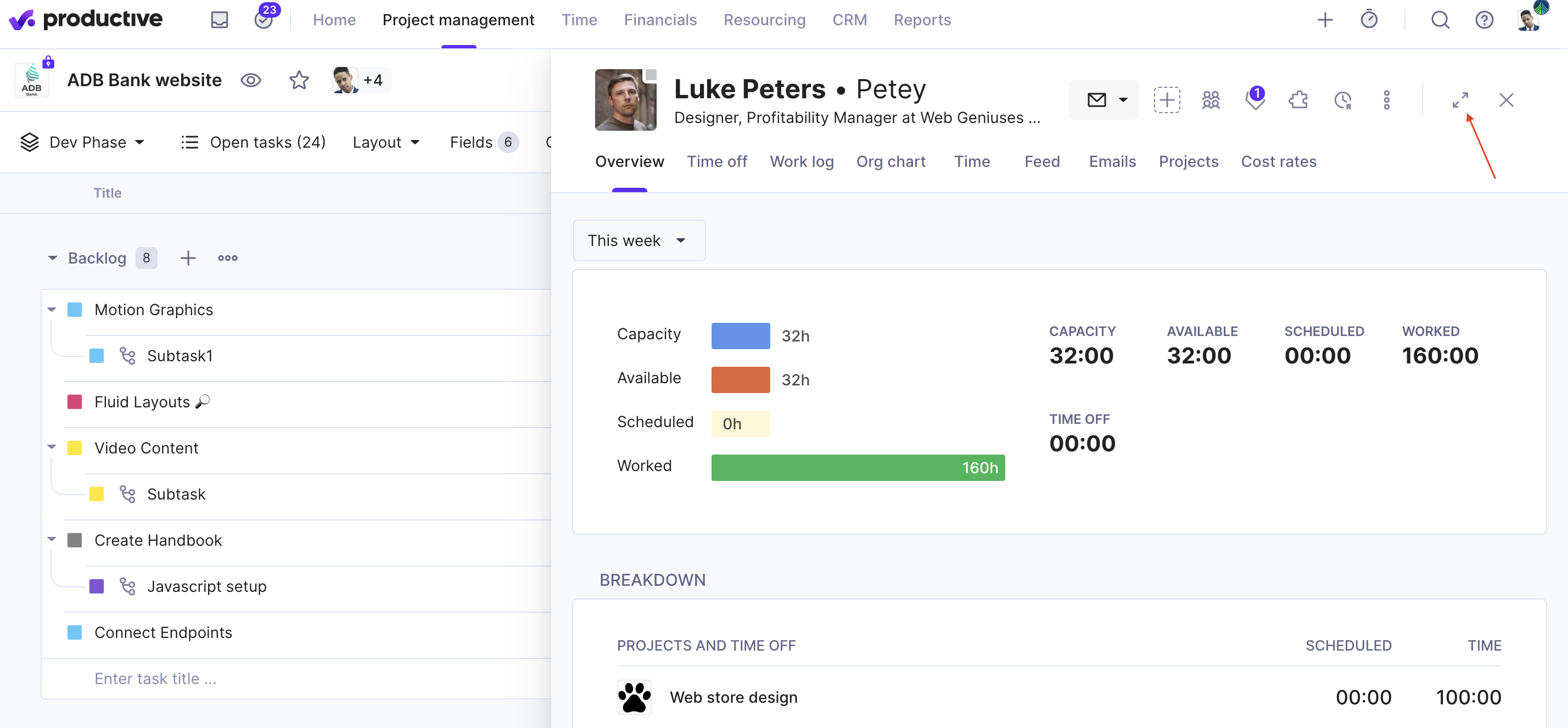The width and height of the screenshot is (1568, 728).
Task: Collapse the Create Handbook task
Action: pos(52,539)
